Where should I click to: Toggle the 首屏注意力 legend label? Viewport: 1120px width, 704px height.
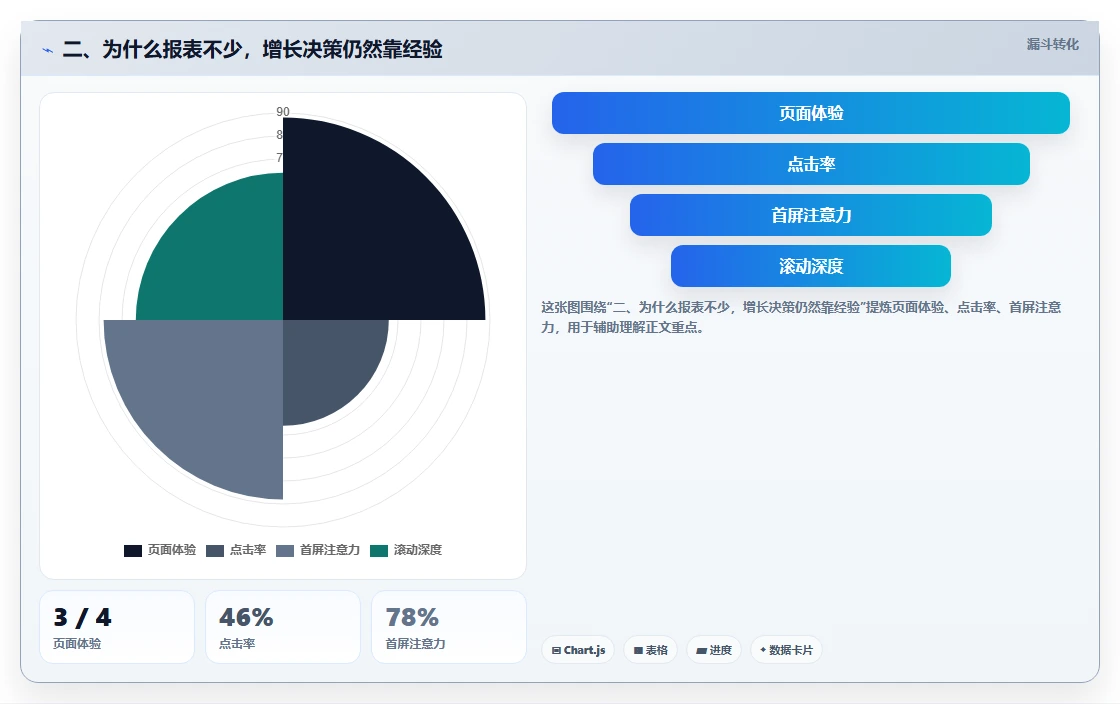click(x=330, y=550)
